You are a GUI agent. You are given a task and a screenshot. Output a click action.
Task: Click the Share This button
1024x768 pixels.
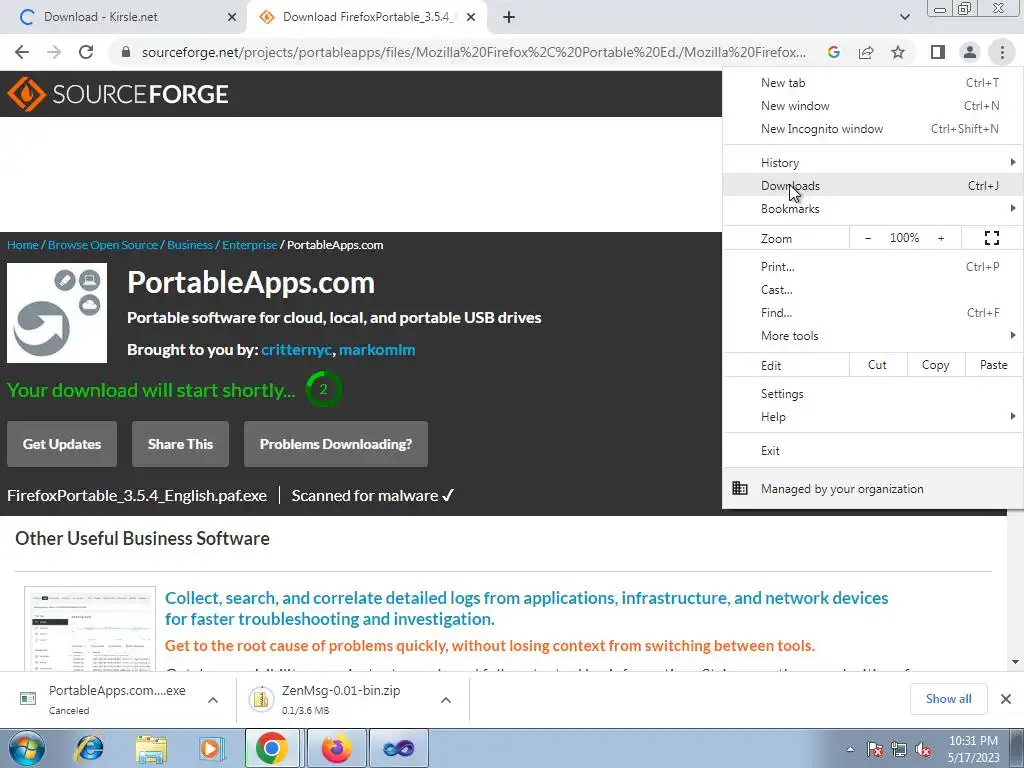coord(180,444)
